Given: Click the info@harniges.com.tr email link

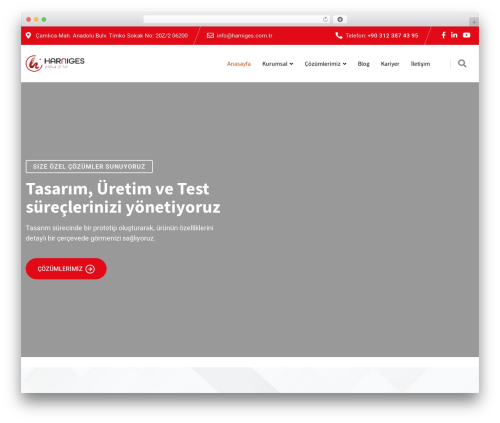Looking at the screenshot, I should (x=244, y=36).
